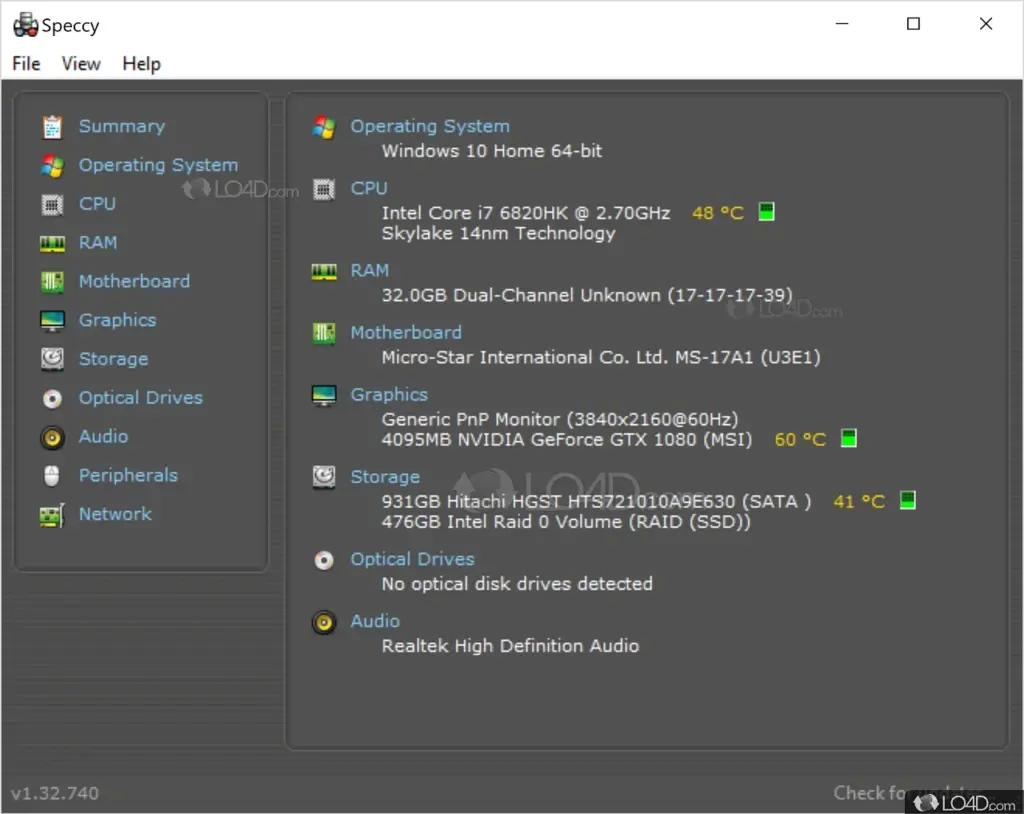This screenshot has height=814, width=1024.
Task: Click the Motherboard icon in sidebar
Action: (52, 282)
